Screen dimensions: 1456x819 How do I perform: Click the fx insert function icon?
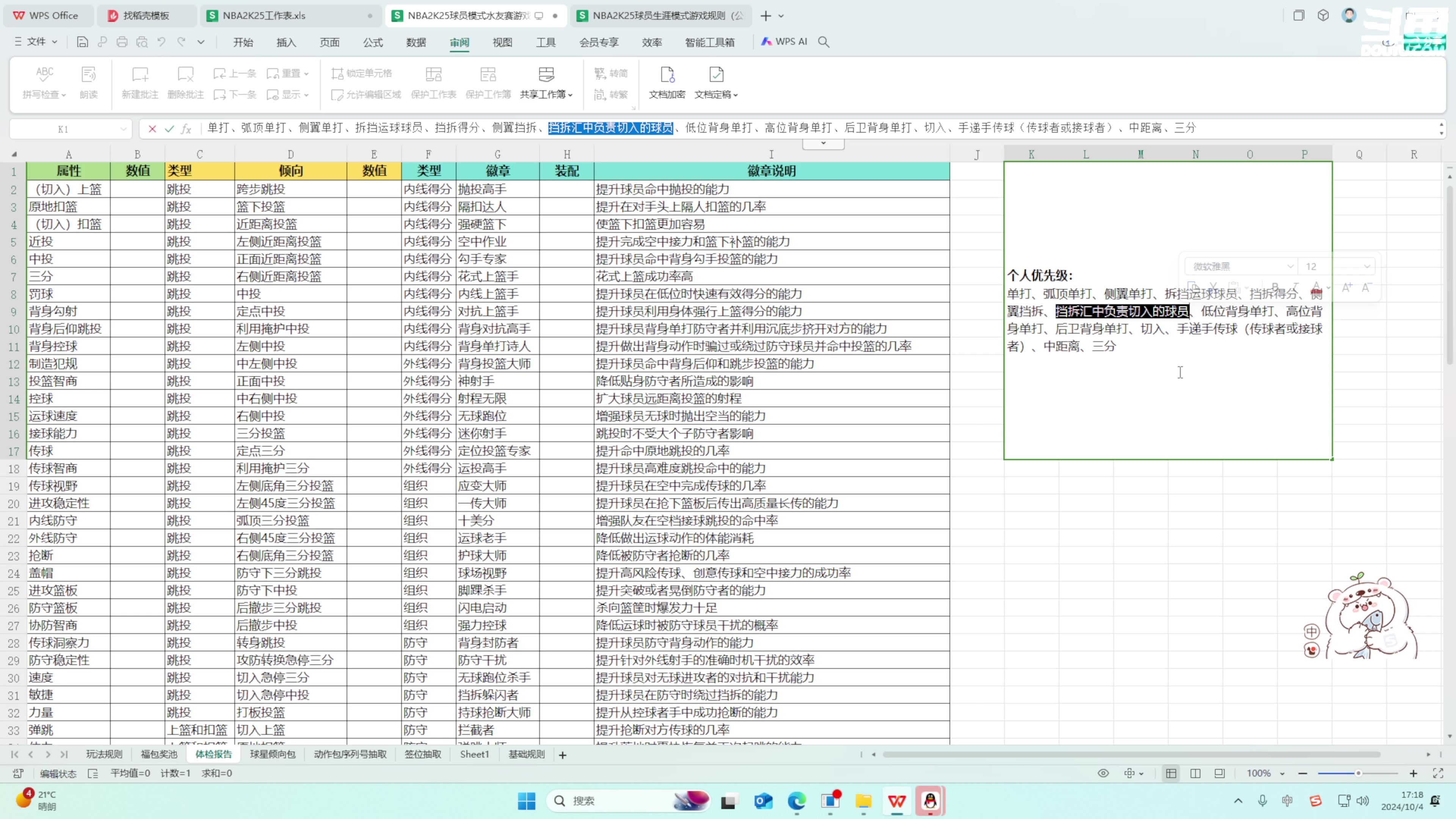pos(186,129)
